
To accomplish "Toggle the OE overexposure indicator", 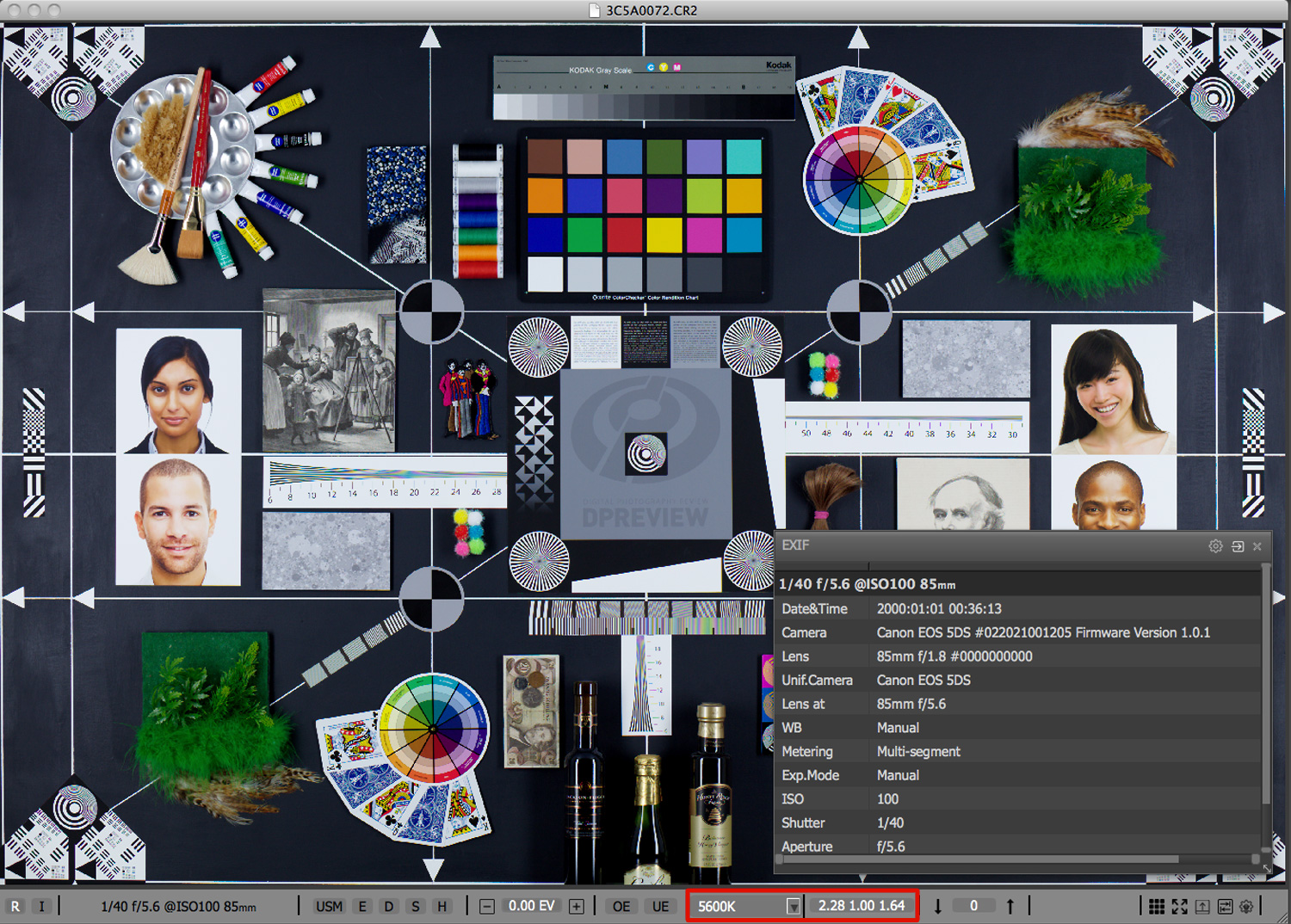I will 621,906.
